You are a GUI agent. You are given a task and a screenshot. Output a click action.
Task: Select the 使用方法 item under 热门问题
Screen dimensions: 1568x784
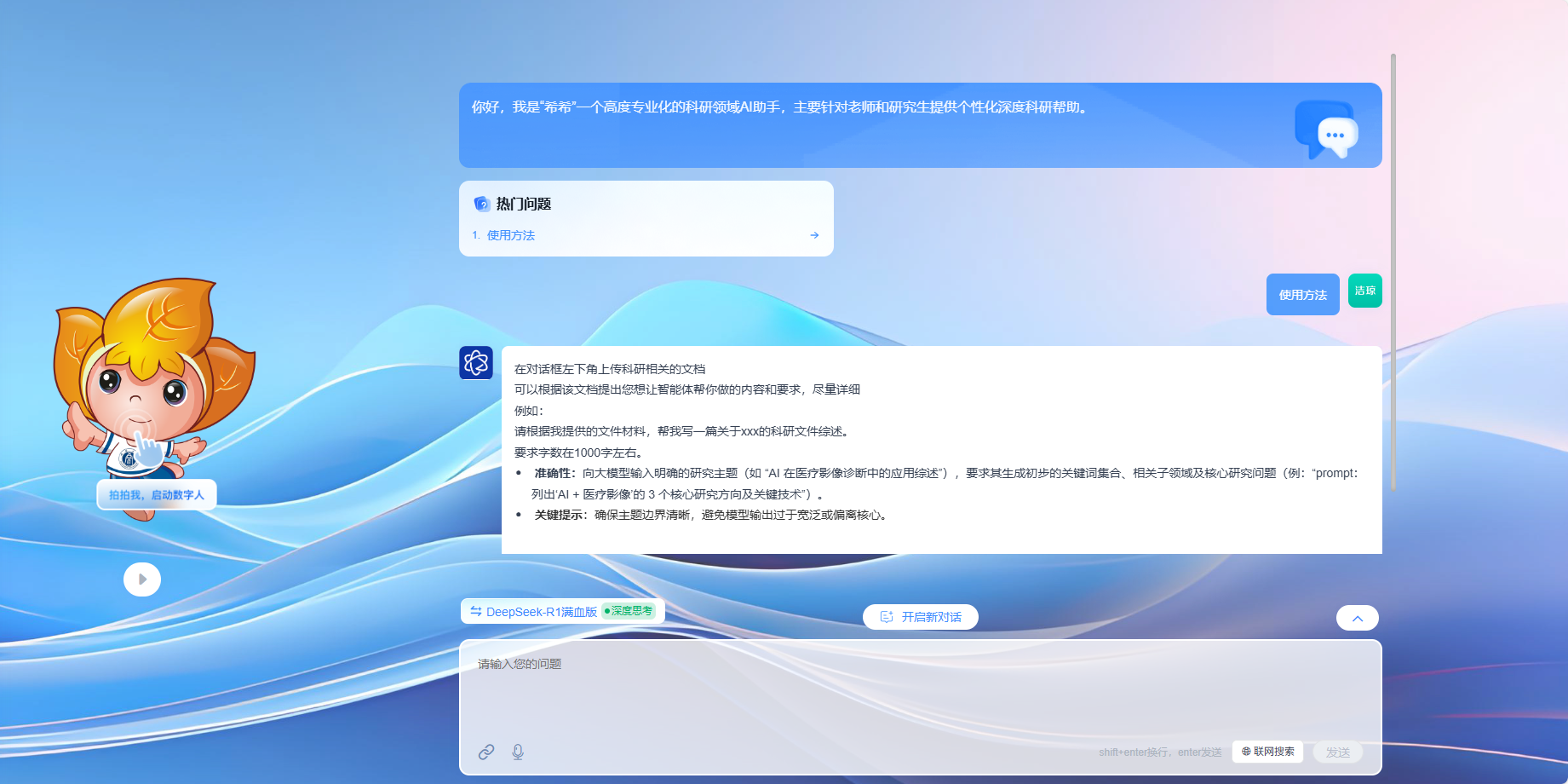coord(509,235)
